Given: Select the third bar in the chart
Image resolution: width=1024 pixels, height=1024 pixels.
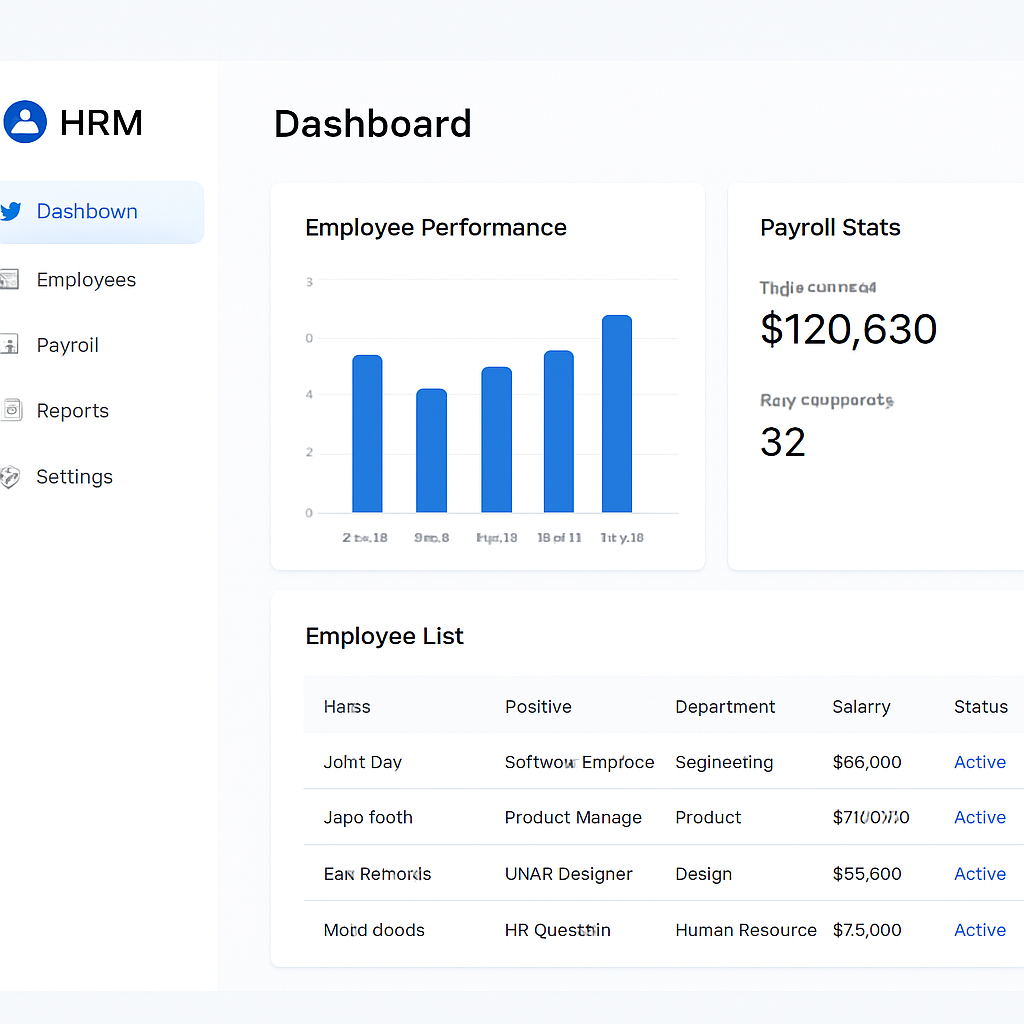Looking at the screenshot, I should [496, 440].
